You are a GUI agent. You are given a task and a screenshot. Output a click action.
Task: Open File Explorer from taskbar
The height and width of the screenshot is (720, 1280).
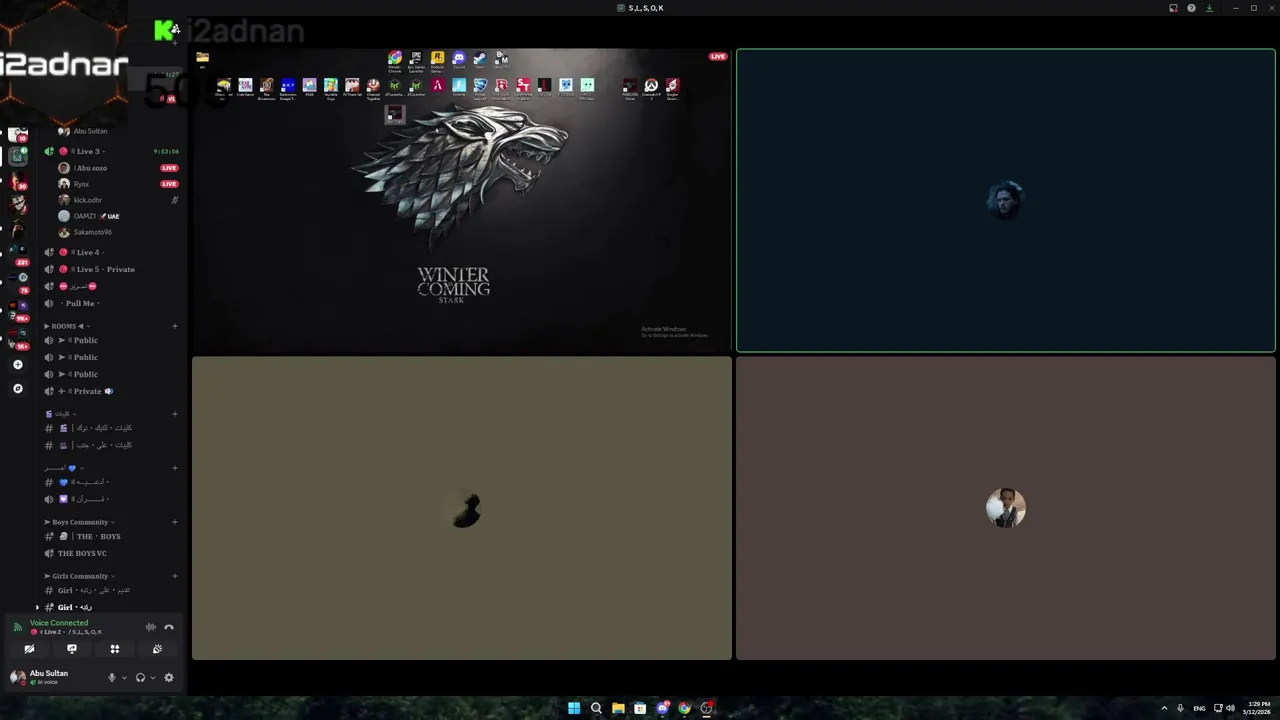click(618, 708)
